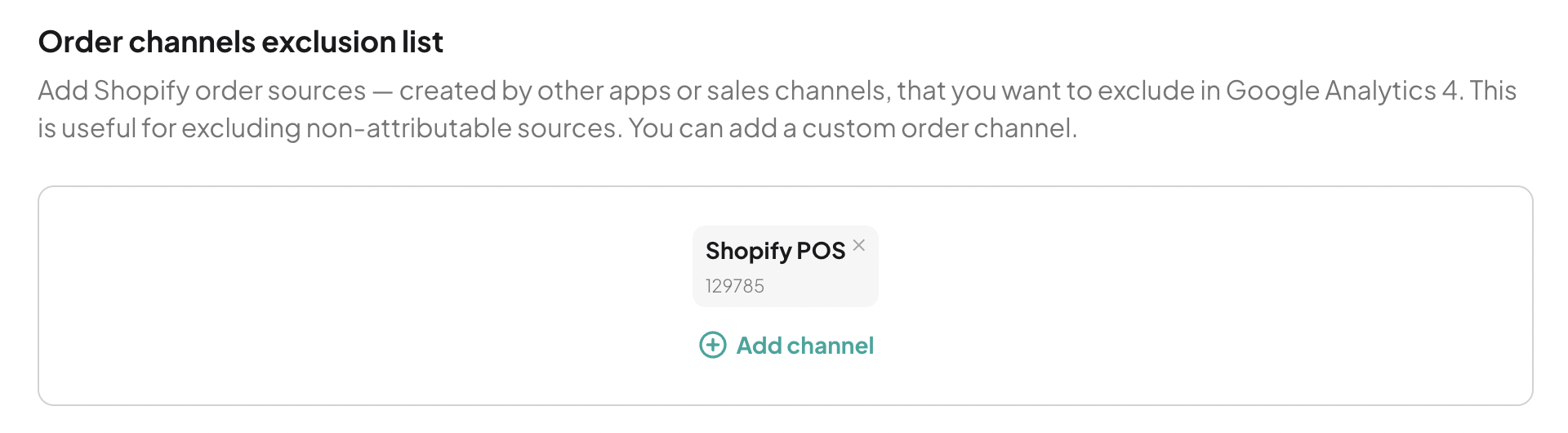Click the phrase 'Add Shopify order sources'

tap(202, 91)
